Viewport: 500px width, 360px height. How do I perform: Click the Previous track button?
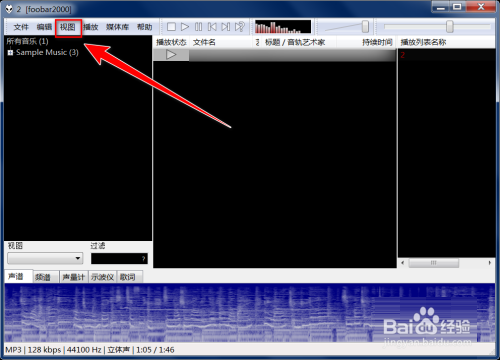pos(212,27)
